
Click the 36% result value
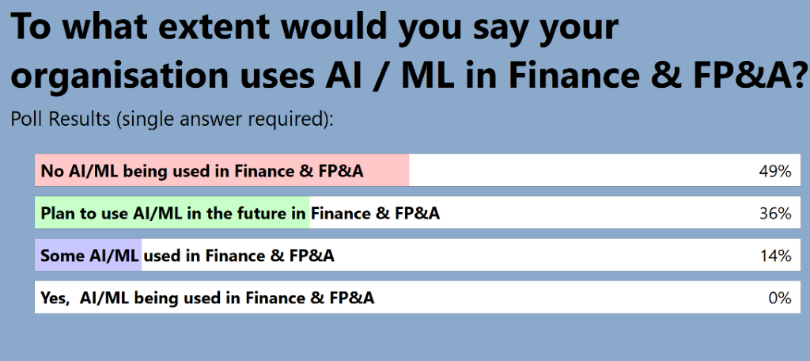point(775,213)
